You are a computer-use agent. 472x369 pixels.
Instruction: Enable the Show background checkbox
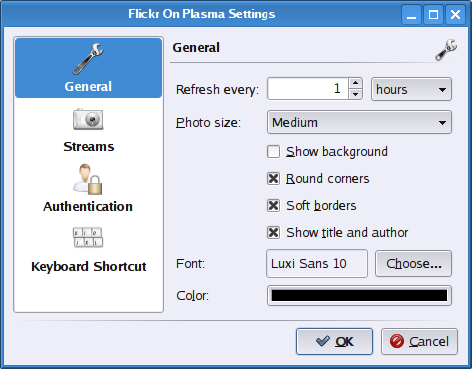(x=273, y=152)
